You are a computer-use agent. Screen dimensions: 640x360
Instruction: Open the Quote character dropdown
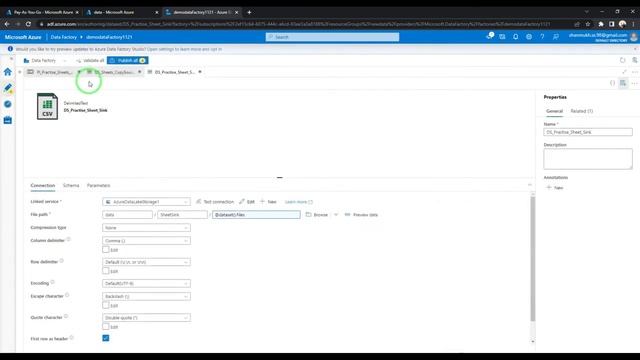point(146,318)
